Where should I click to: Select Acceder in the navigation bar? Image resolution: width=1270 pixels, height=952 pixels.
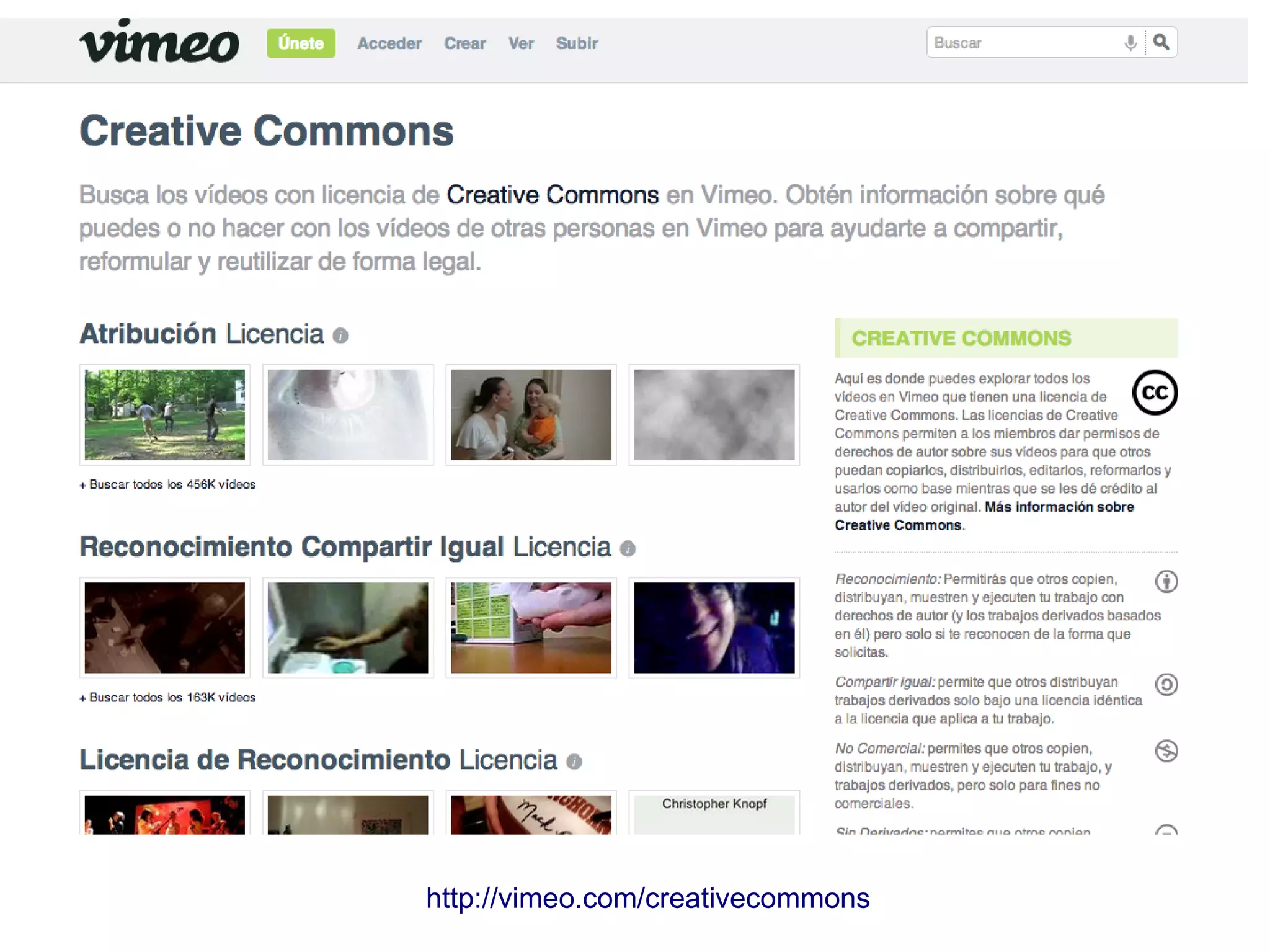389,42
